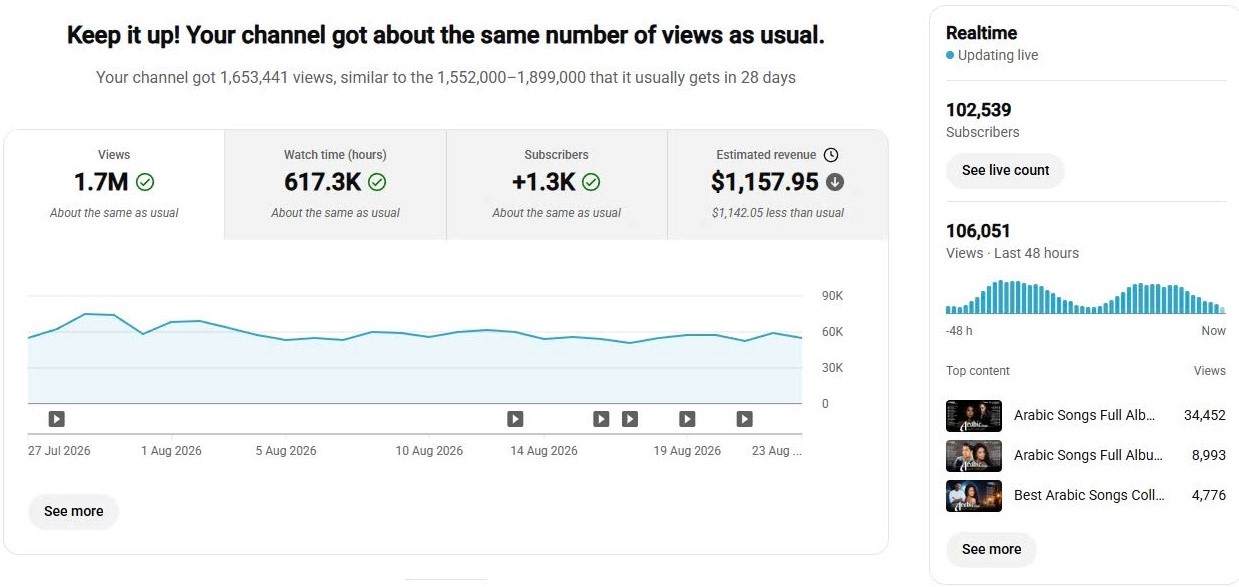Click the green checkmark next to 617.3K watch time
This screenshot has width=1239, height=587.
[x=377, y=182]
